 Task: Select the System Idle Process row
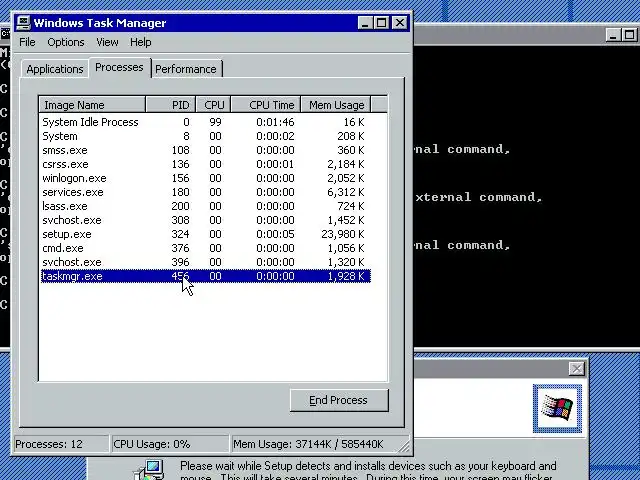pos(206,122)
